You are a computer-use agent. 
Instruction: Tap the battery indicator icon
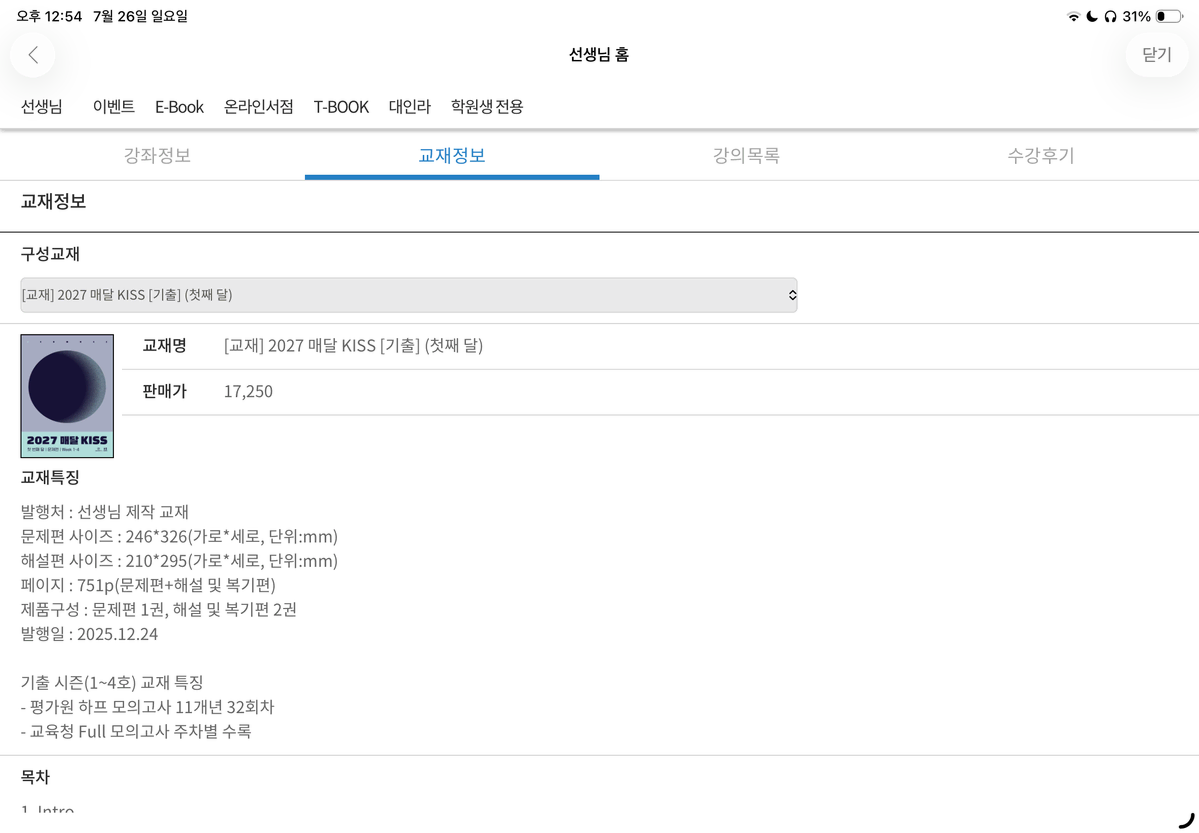[x=1170, y=16]
